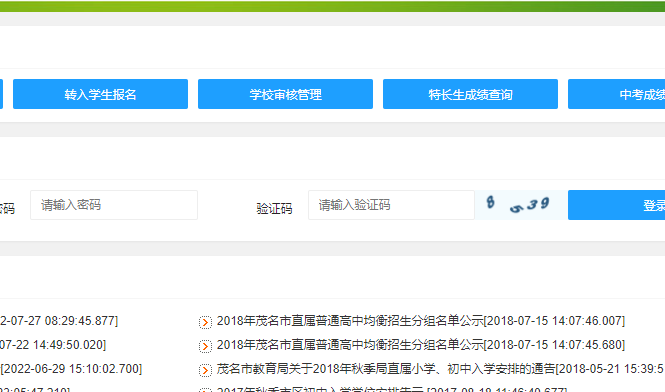Viewport: 665px width, 392px height.
Task: Focus the 请输入密码 password field
Action: 114,205
